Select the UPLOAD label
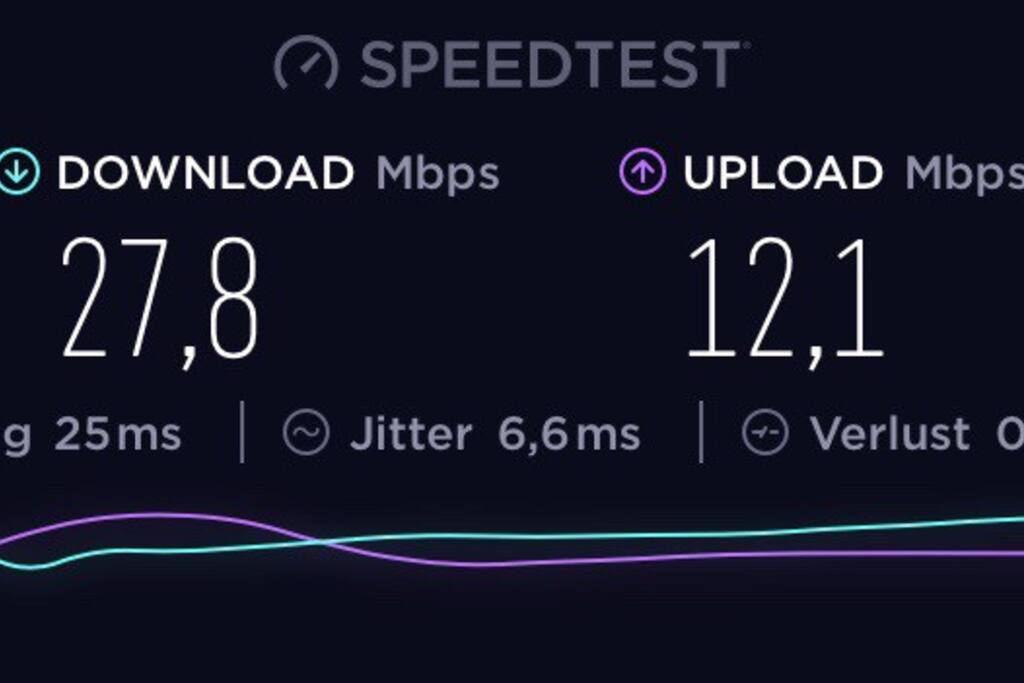This screenshot has height=683, width=1024. (x=783, y=173)
